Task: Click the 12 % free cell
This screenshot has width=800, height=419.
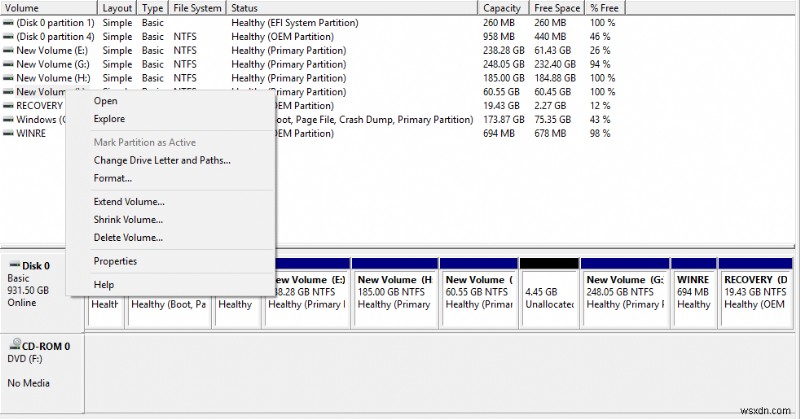Action: 600,106
